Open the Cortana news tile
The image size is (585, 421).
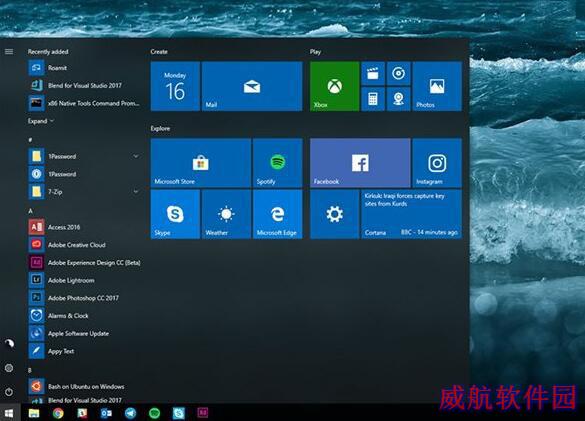(x=412, y=214)
